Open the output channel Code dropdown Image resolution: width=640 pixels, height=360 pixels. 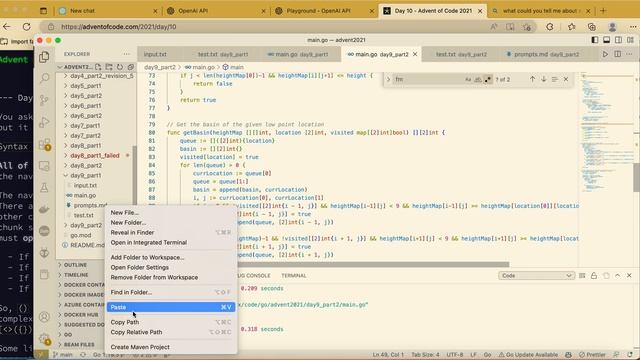(x=536, y=276)
